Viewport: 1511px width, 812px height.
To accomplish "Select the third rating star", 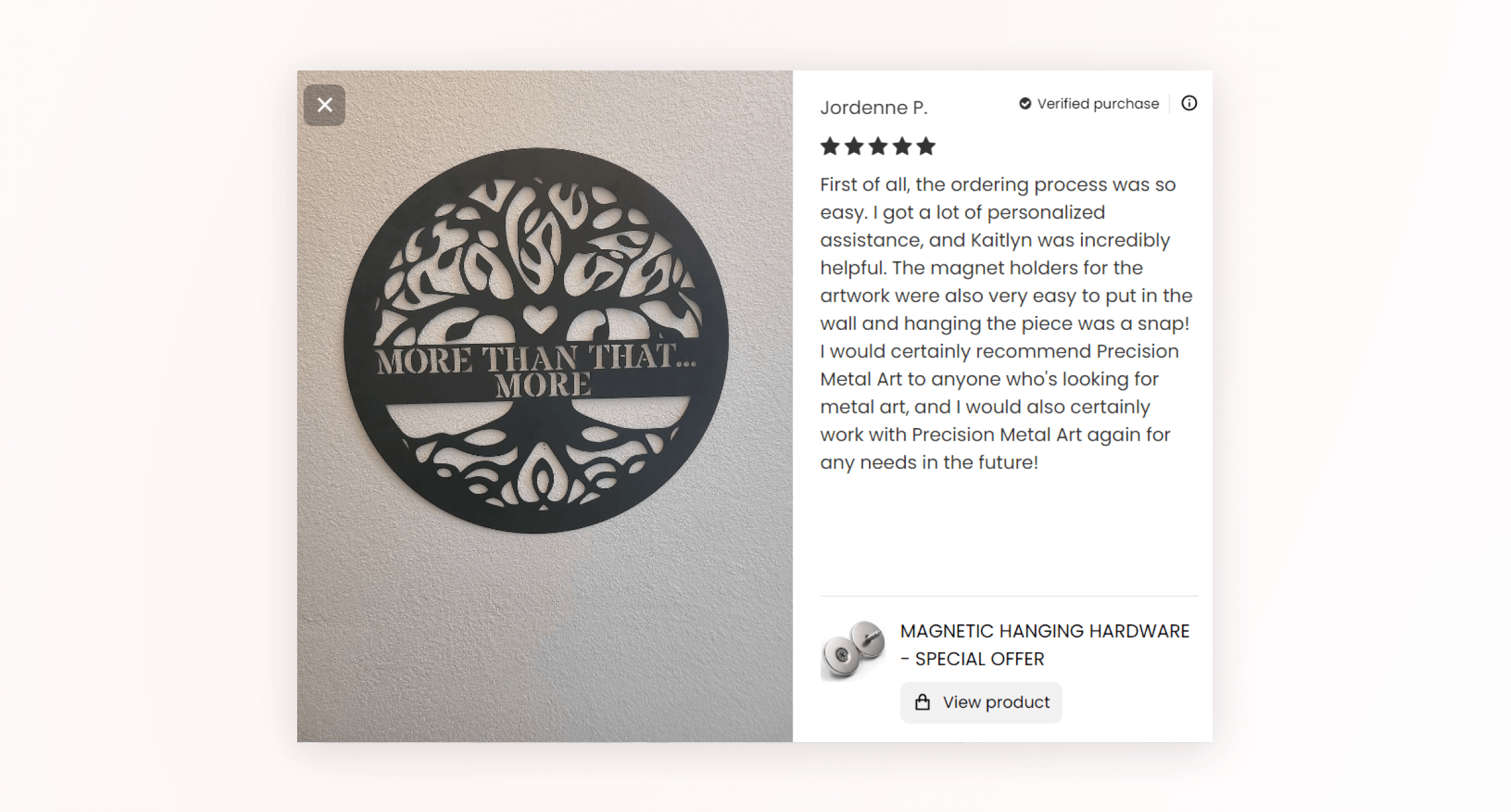I will (878, 147).
